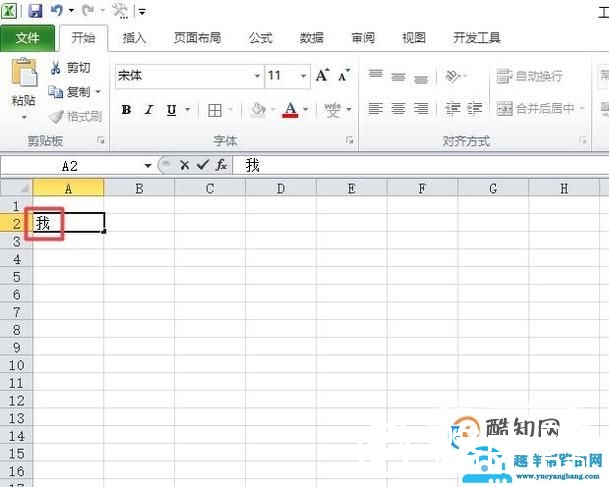Set Top Align vertical alignment
The height and width of the screenshot is (487, 609).
[x=376, y=75]
